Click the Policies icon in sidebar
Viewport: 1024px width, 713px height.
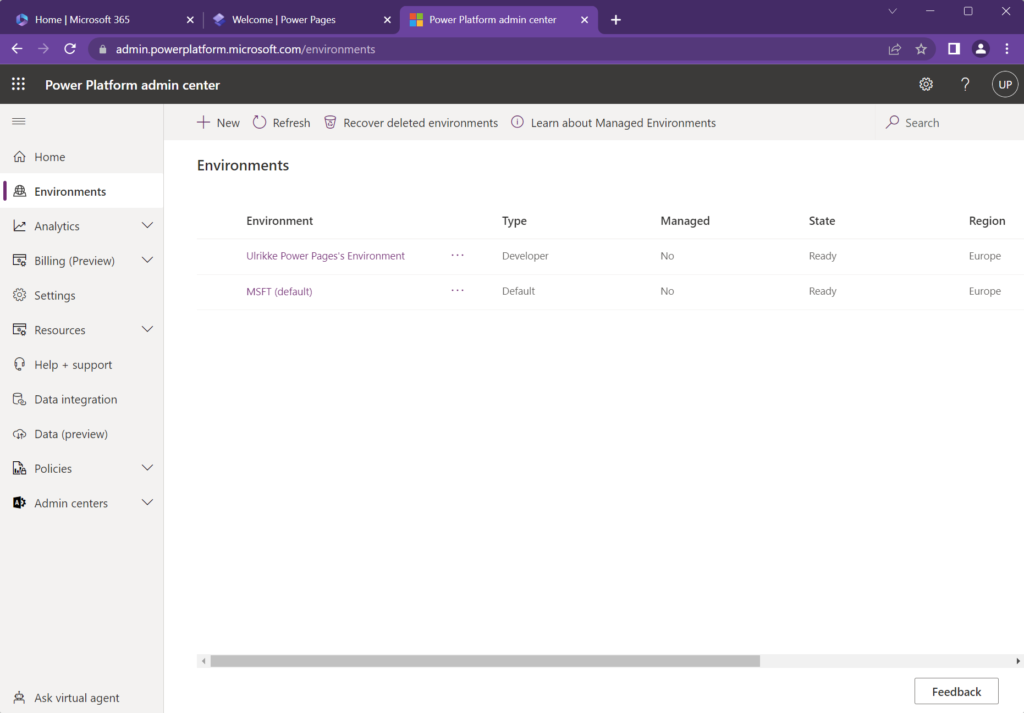(x=20, y=468)
